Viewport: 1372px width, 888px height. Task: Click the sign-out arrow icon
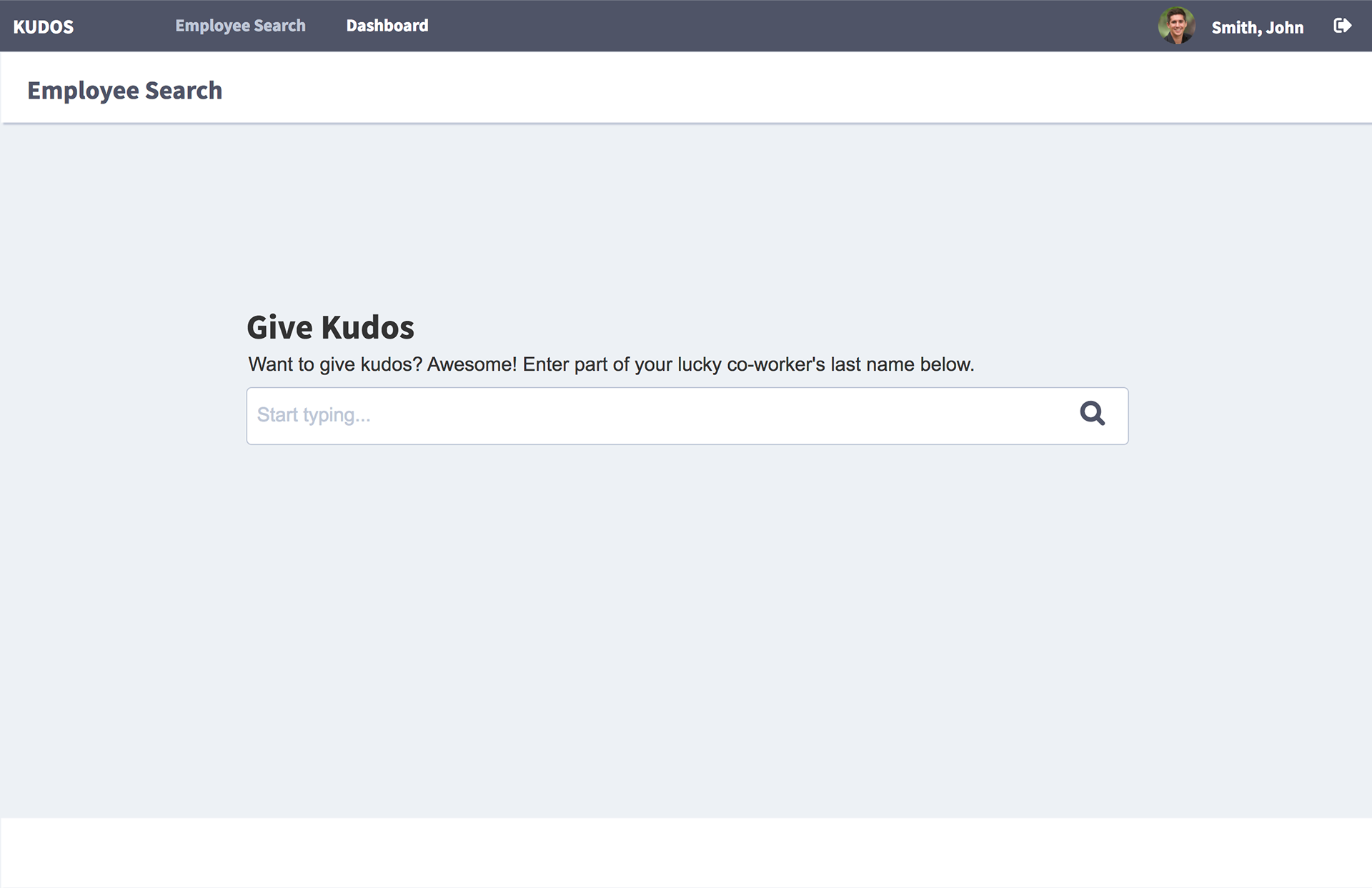point(1342,26)
